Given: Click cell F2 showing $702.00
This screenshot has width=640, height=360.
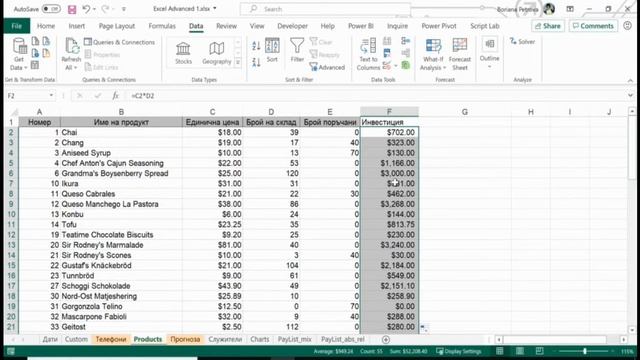Looking at the screenshot, I should coord(389,132).
